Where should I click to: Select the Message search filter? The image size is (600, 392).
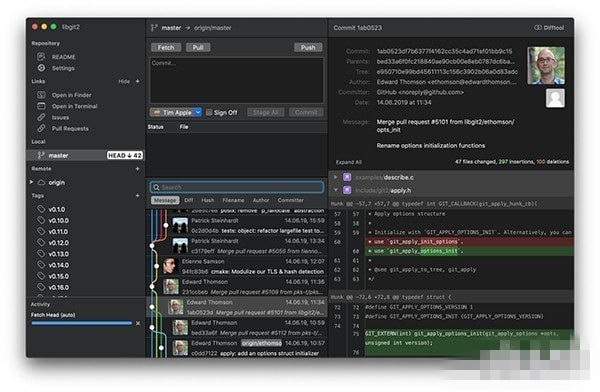(165, 200)
